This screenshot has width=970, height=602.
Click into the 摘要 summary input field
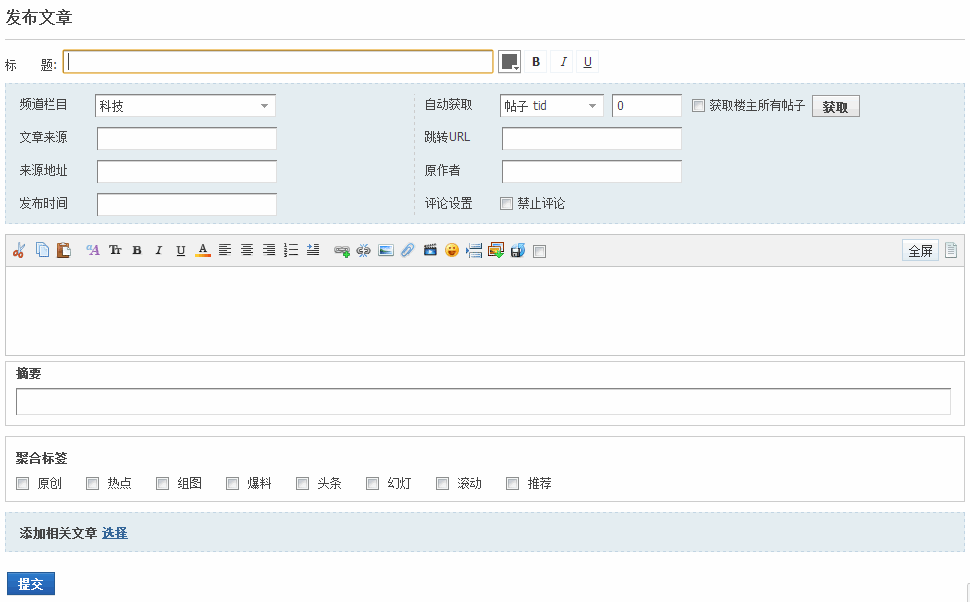[x=483, y=401]
